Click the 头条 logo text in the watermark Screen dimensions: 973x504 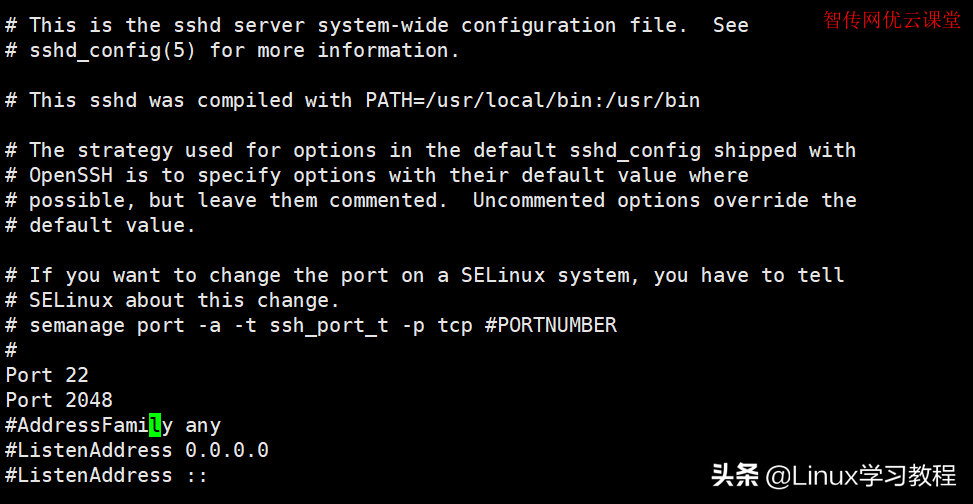tap(735, 474)
